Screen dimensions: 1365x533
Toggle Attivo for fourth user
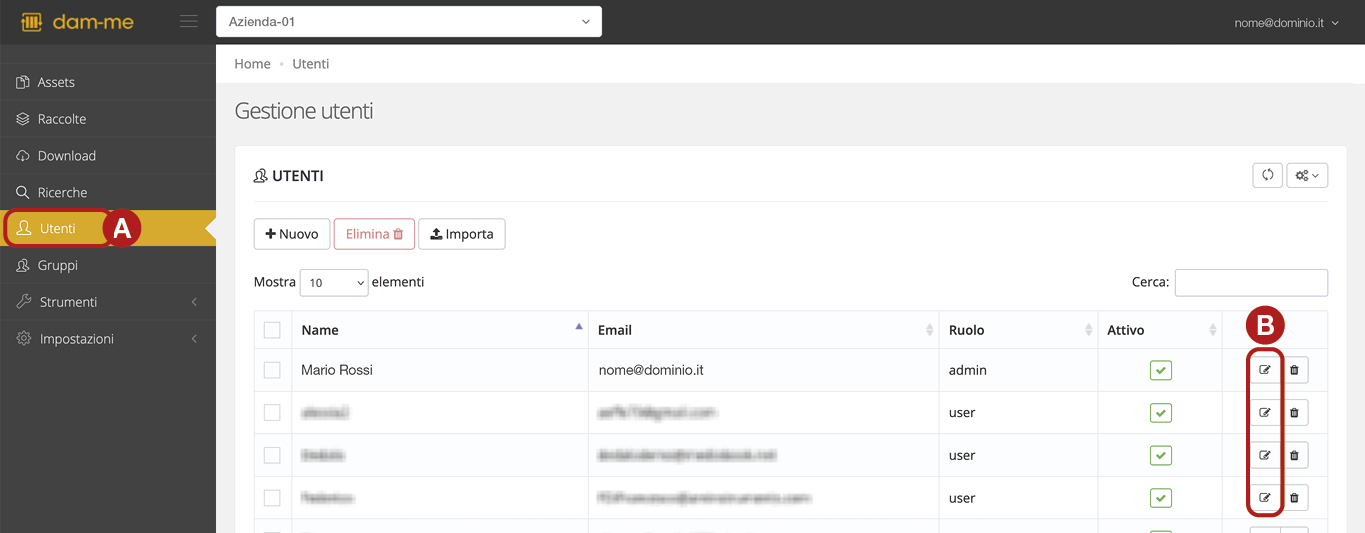click(x=1160, y=498)
